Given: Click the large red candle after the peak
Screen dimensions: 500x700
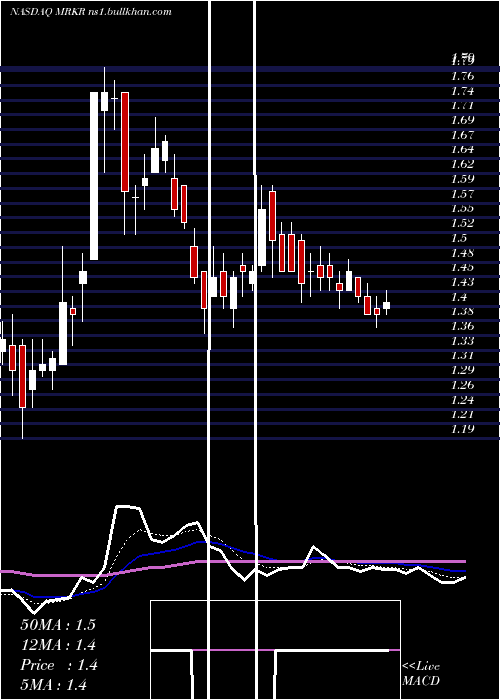Looking at the screenshot, I should (125, 142).
